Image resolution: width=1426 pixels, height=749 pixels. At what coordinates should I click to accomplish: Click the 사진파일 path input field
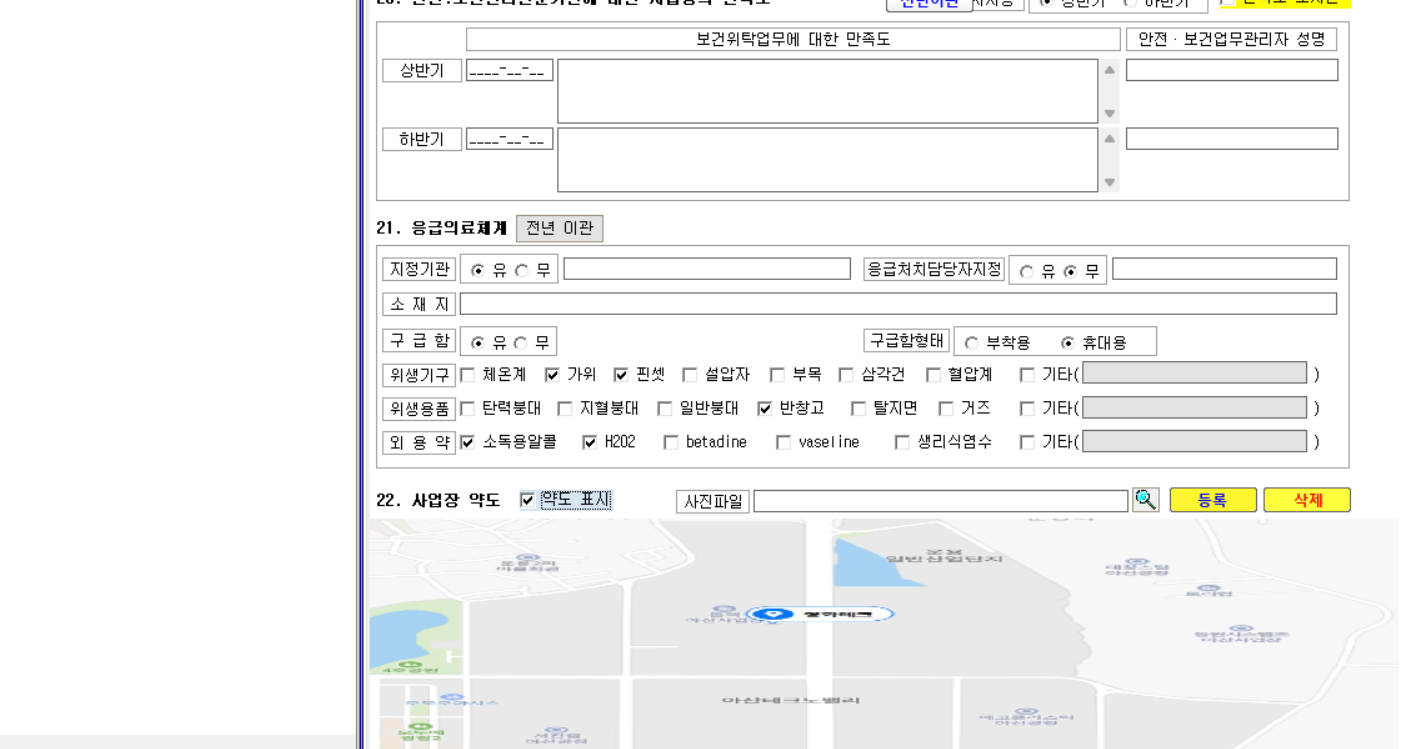(x=940, y=501)
